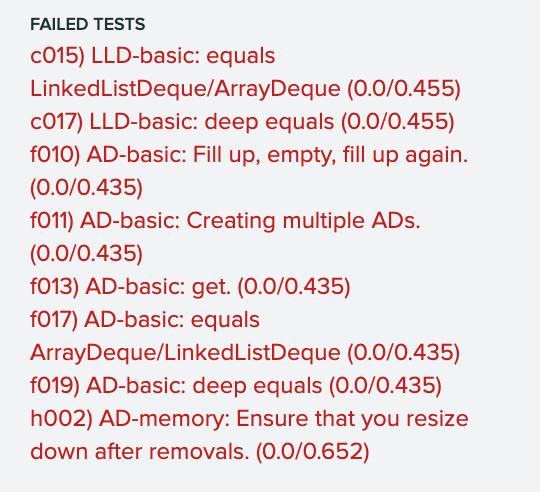Open test f010 Fill up, empty, fill up again
Image resolution: width=540 pixels, height=492 pixels.
click(x=249, y=155)
